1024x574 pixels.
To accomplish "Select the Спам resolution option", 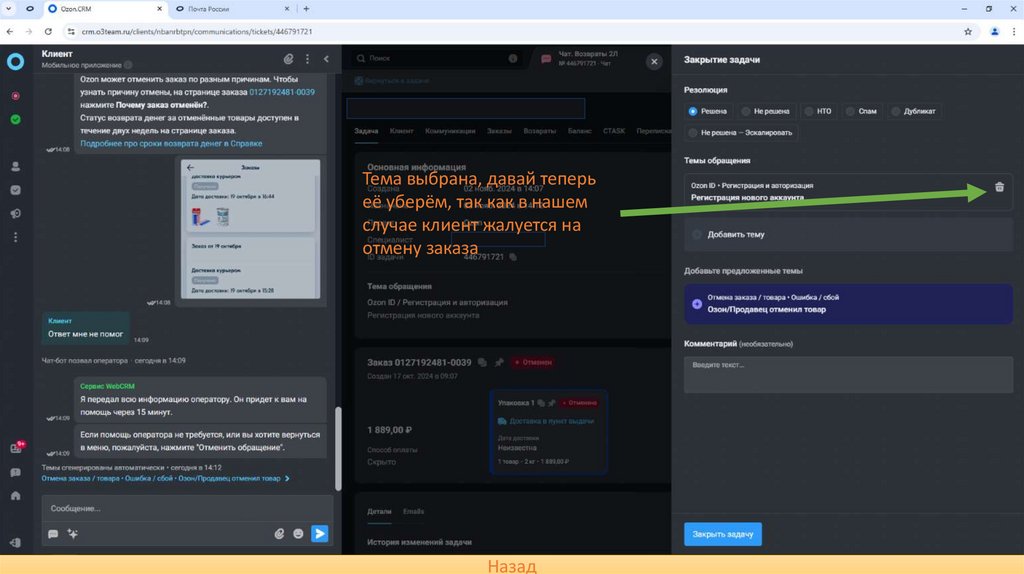I will (861, 111).
